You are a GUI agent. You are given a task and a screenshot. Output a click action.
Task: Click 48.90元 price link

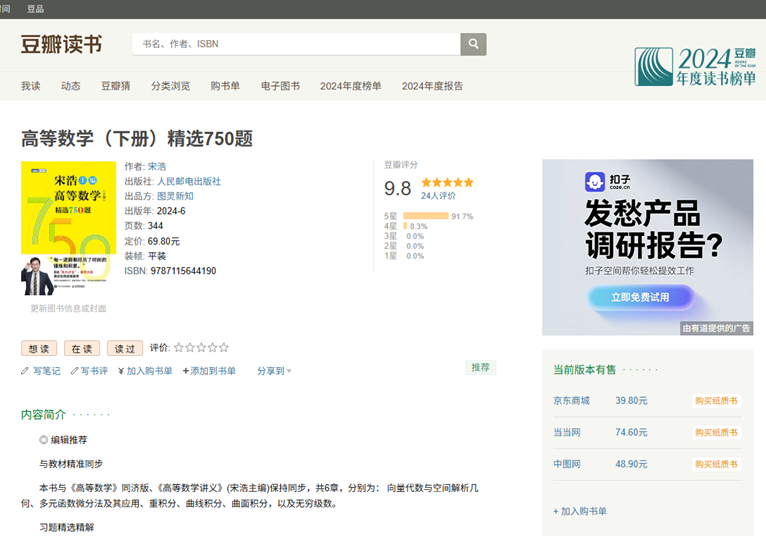coord(631,464)
